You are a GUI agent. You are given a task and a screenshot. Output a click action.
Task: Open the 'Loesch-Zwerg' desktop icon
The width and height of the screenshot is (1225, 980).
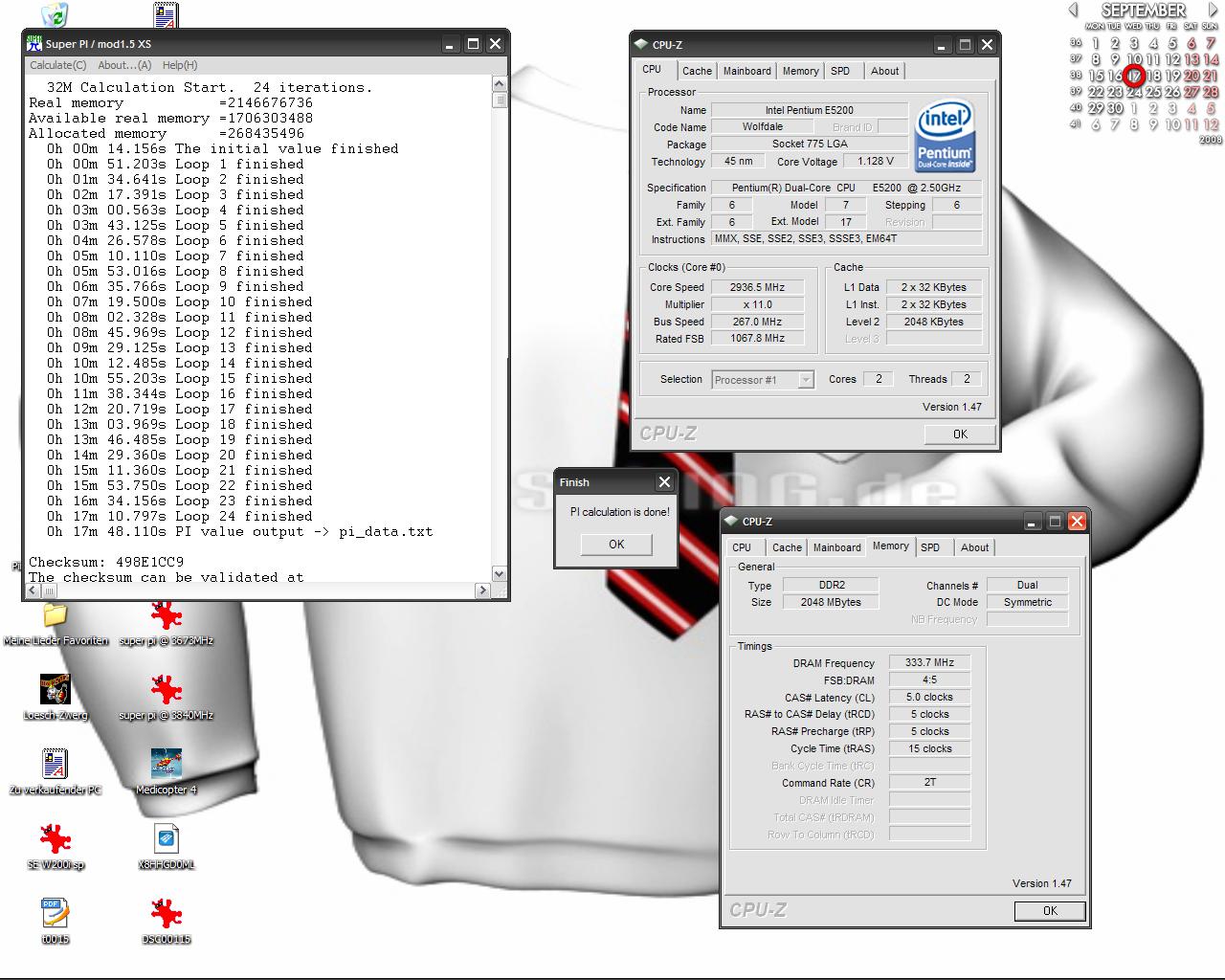coord(56,689)
